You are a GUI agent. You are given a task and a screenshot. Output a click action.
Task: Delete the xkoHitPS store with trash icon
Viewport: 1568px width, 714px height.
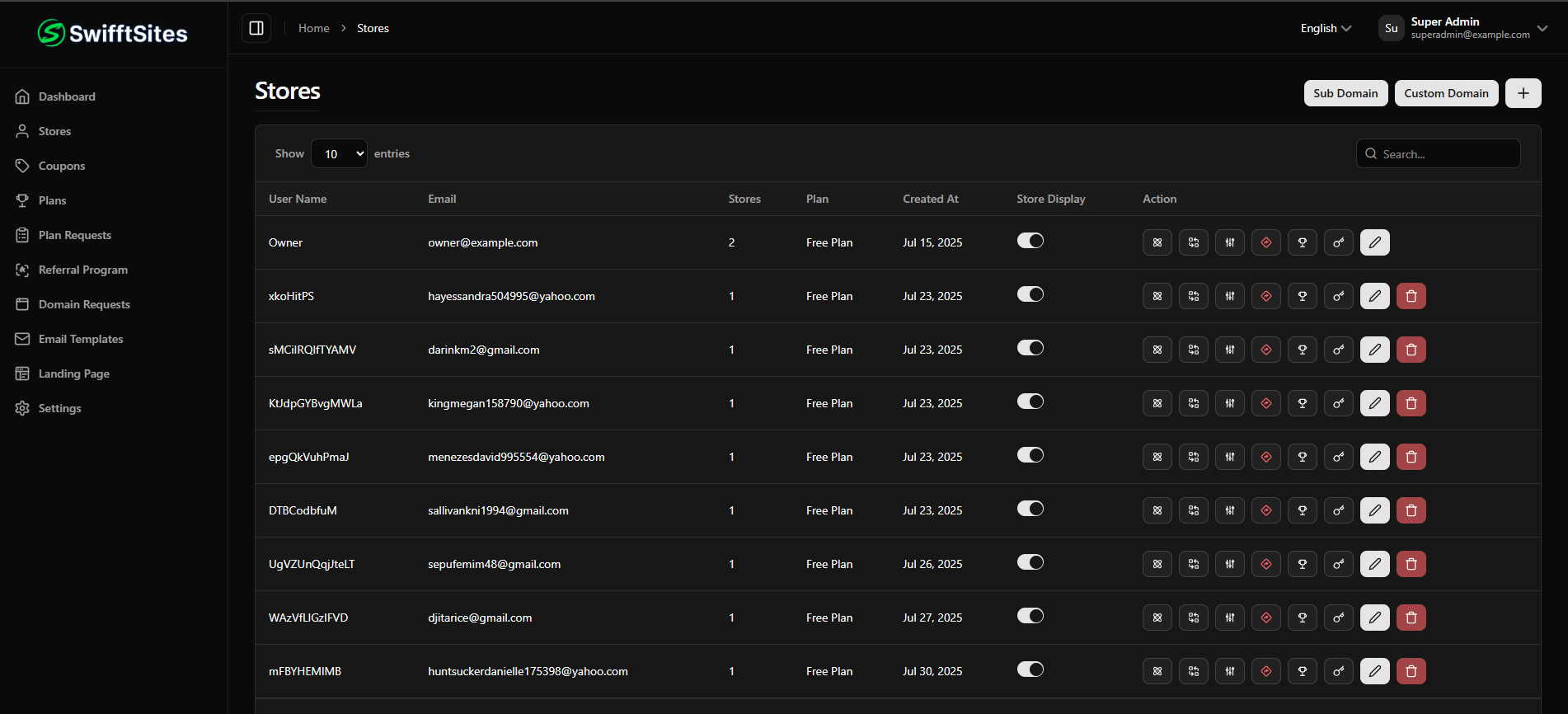(x=1411, y=296)
